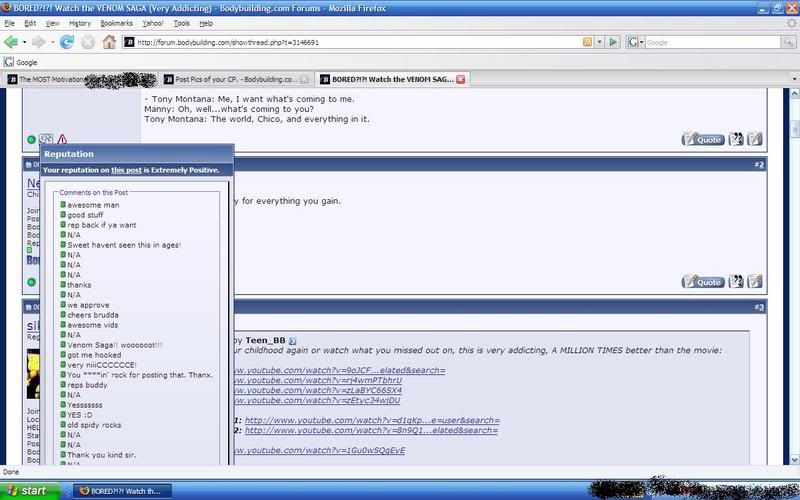
Task: Open the Bookmarks menu
Action: point(116,23)
